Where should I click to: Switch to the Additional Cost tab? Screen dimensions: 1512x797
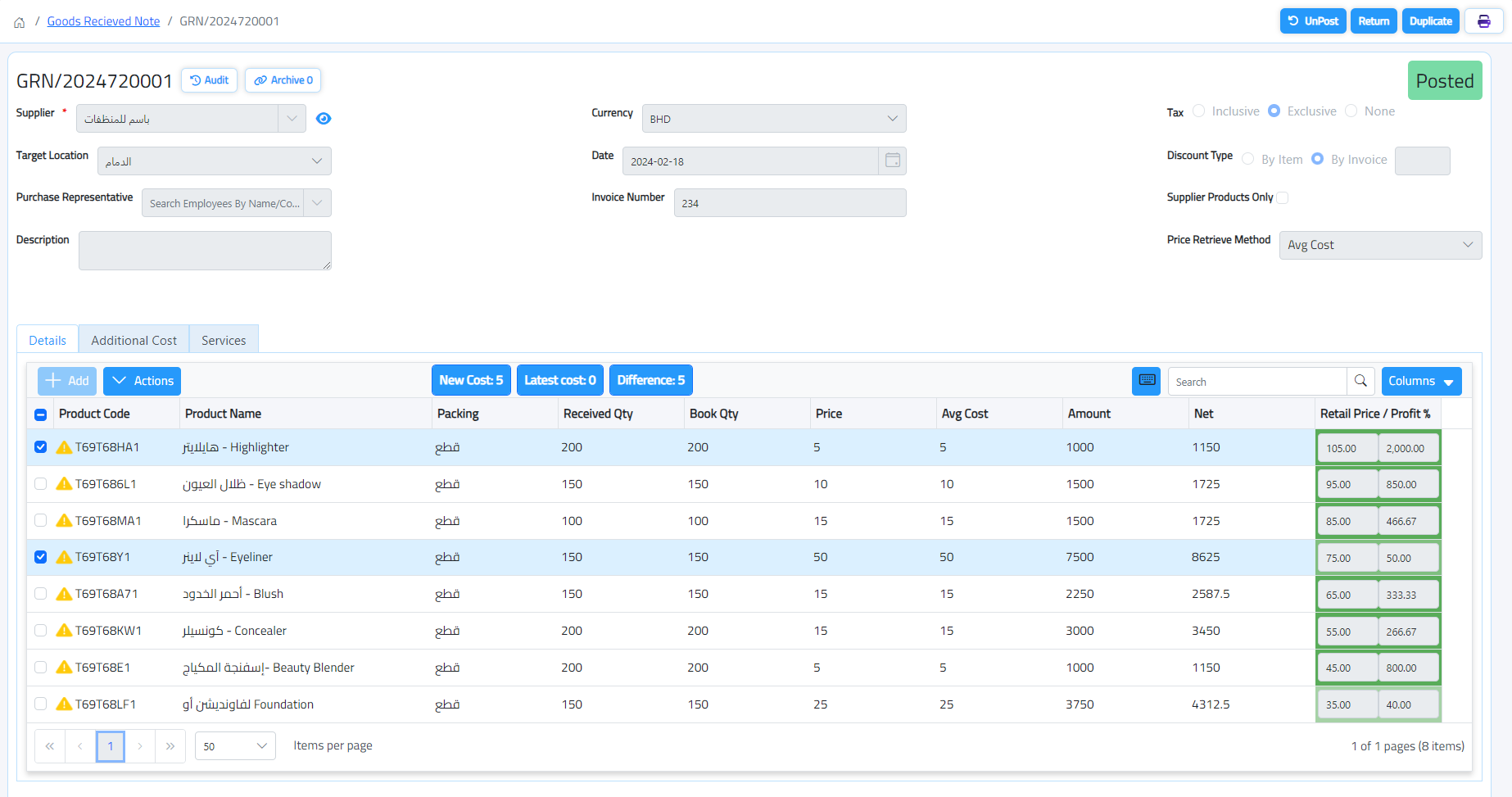click(134, 340)
